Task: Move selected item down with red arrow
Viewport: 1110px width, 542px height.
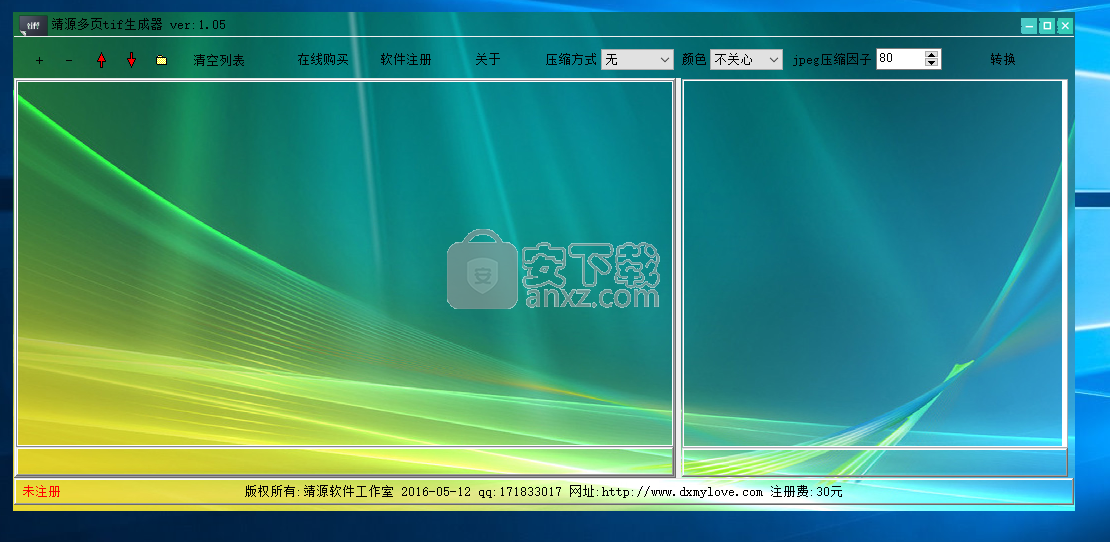Action: point(131,60)
